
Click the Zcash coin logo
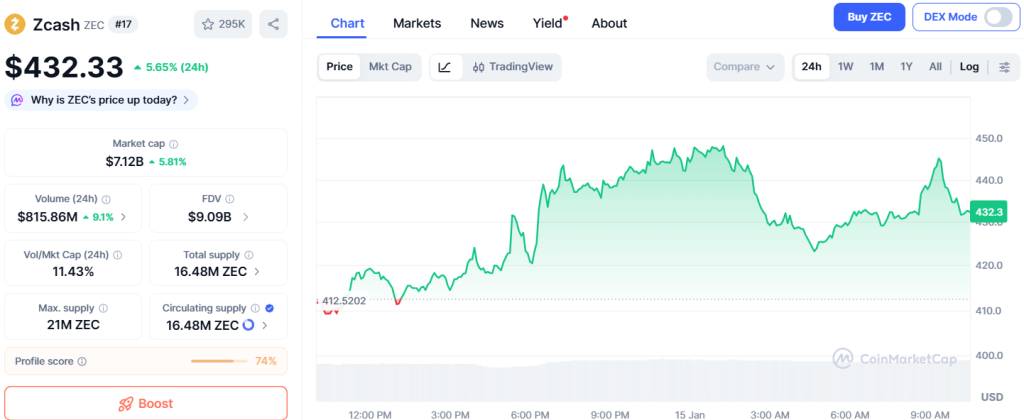[x=16, y=22]
